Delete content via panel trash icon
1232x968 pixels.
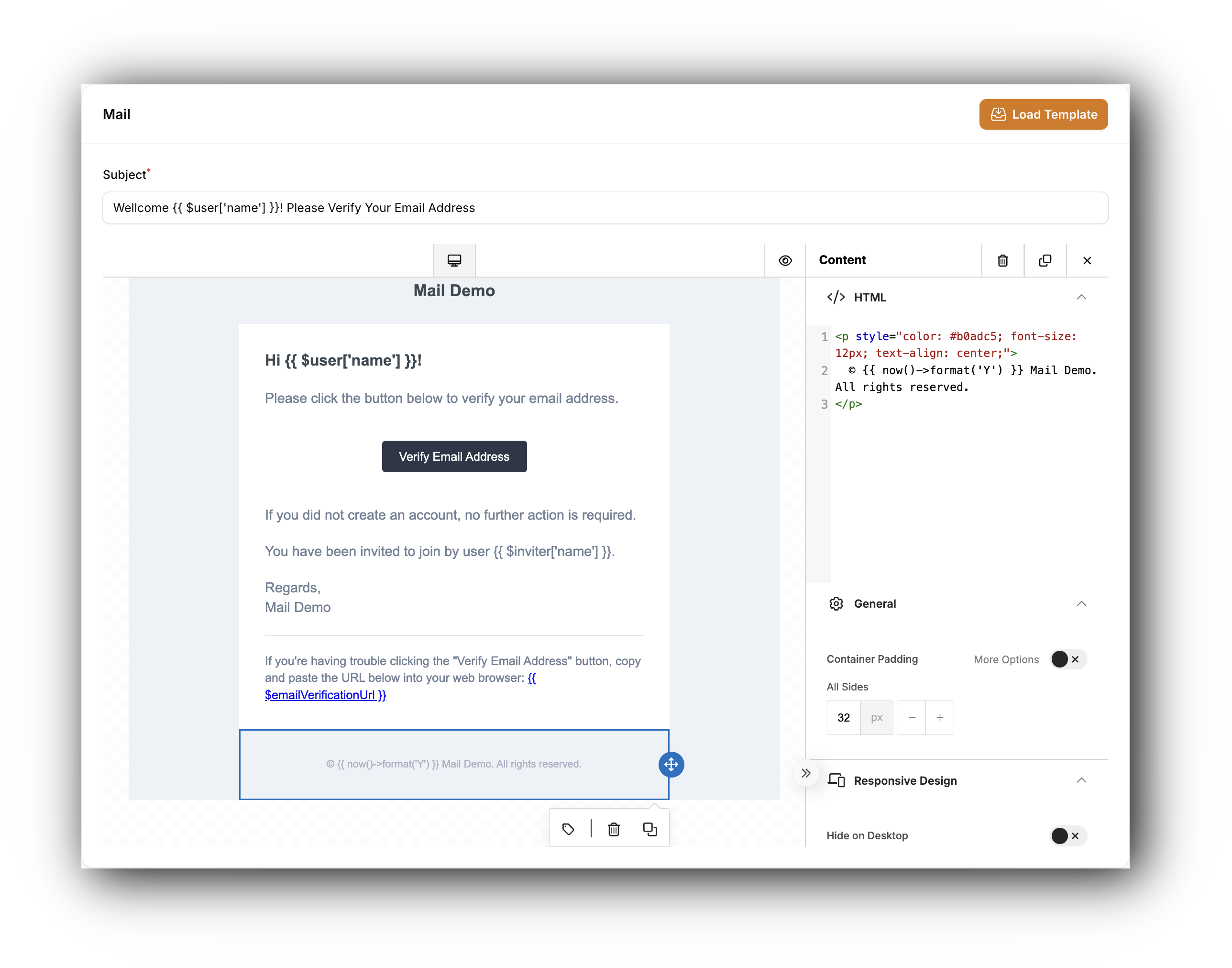[x=1002, y=260]
